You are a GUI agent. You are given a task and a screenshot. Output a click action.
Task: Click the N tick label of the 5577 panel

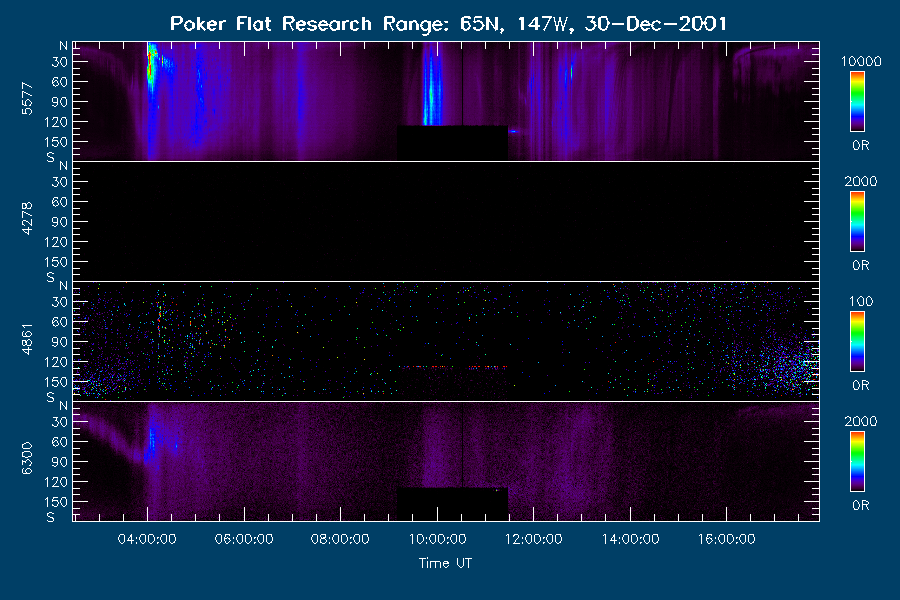(x=63, y=46)
